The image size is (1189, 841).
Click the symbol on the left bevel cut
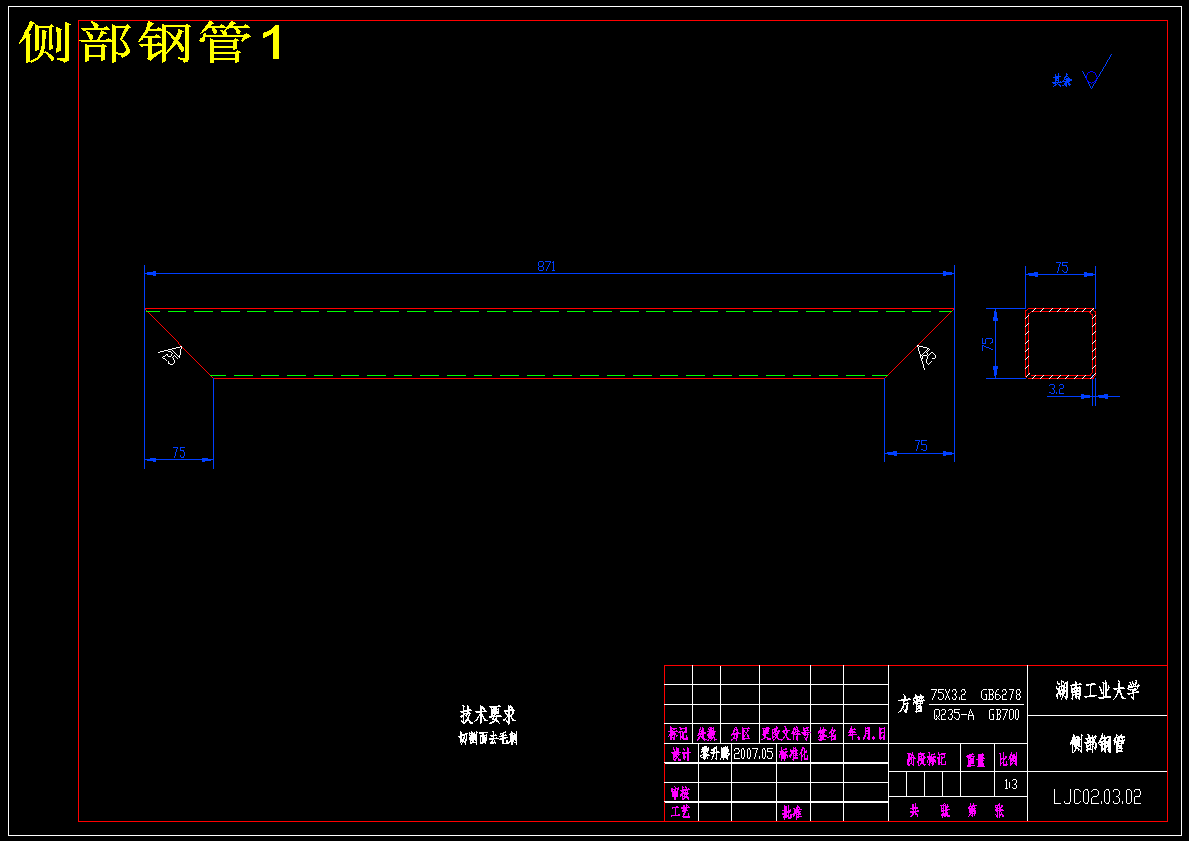point(171,354)
